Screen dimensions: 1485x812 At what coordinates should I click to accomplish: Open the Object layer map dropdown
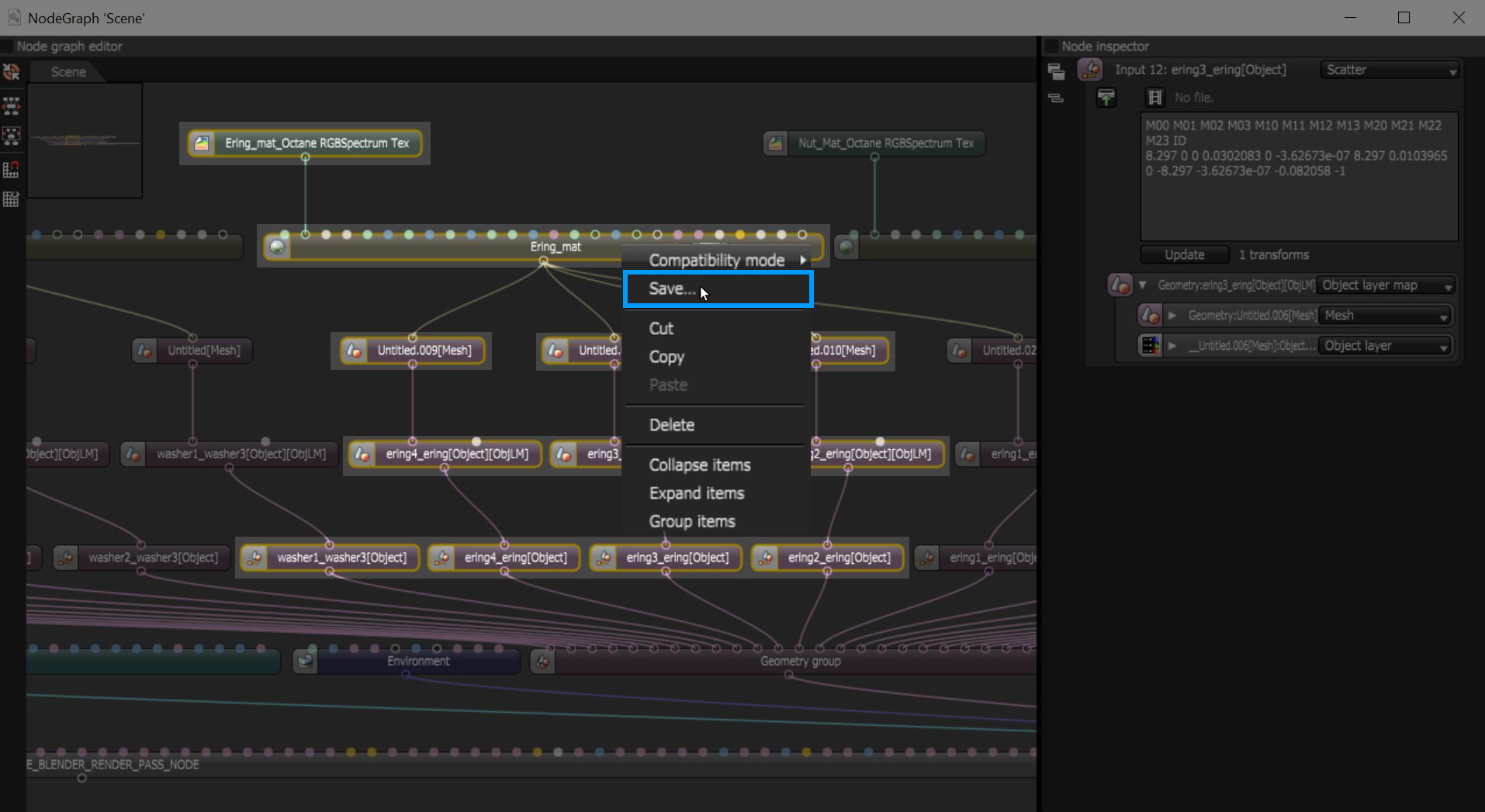[x=1386, y=285]
